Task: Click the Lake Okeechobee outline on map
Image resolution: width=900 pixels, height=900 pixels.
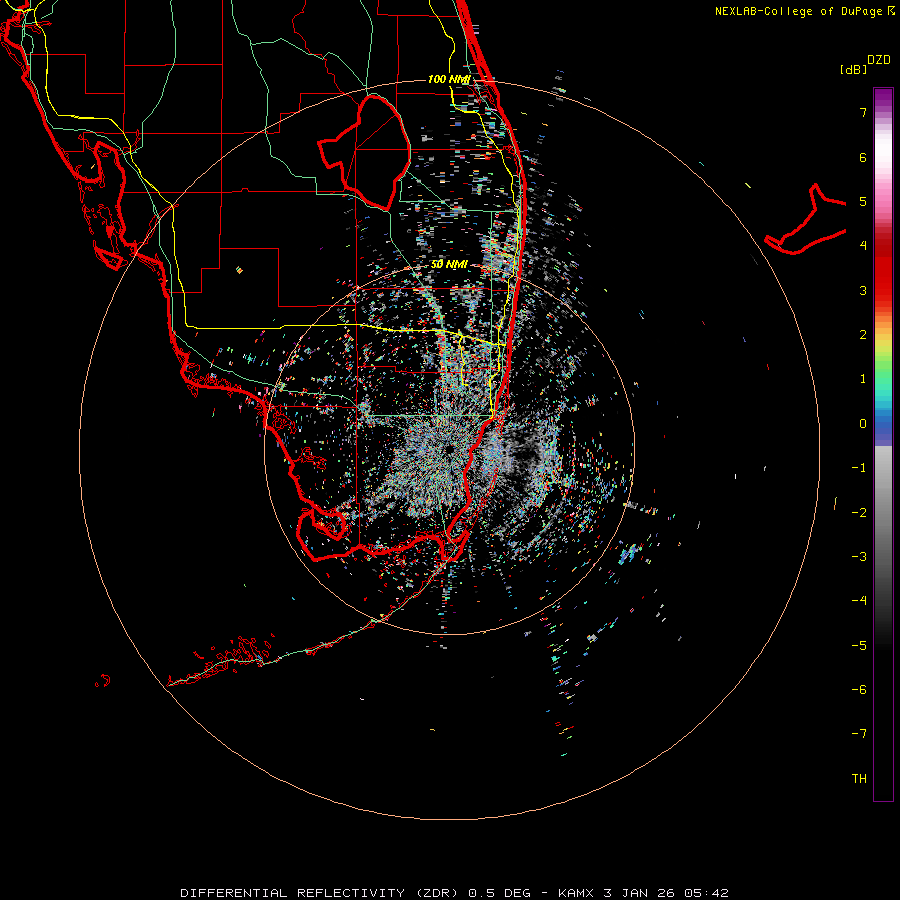Action: coord(364,153)
